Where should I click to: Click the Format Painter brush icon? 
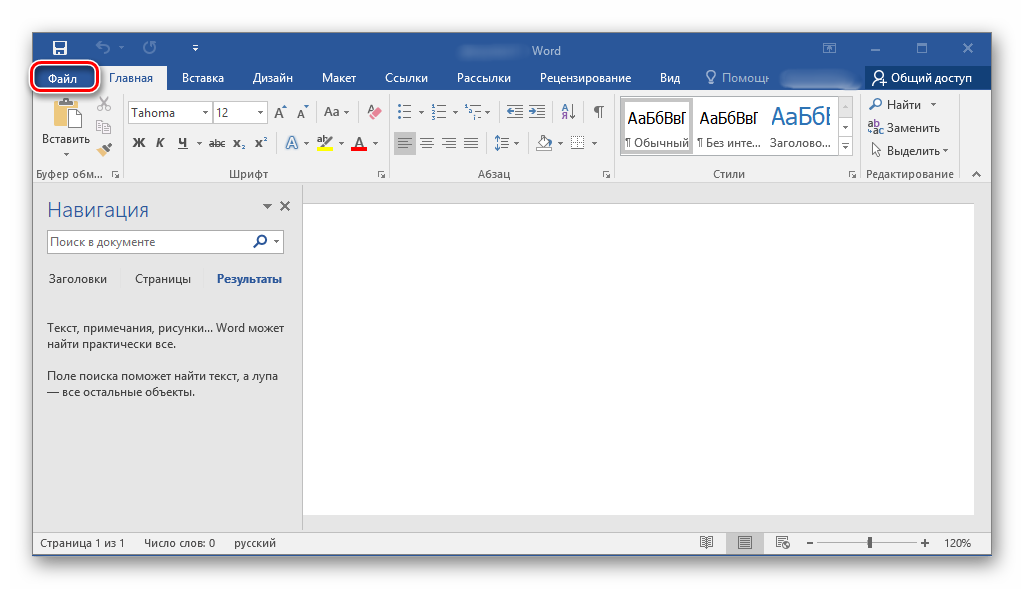coord(103,148)
